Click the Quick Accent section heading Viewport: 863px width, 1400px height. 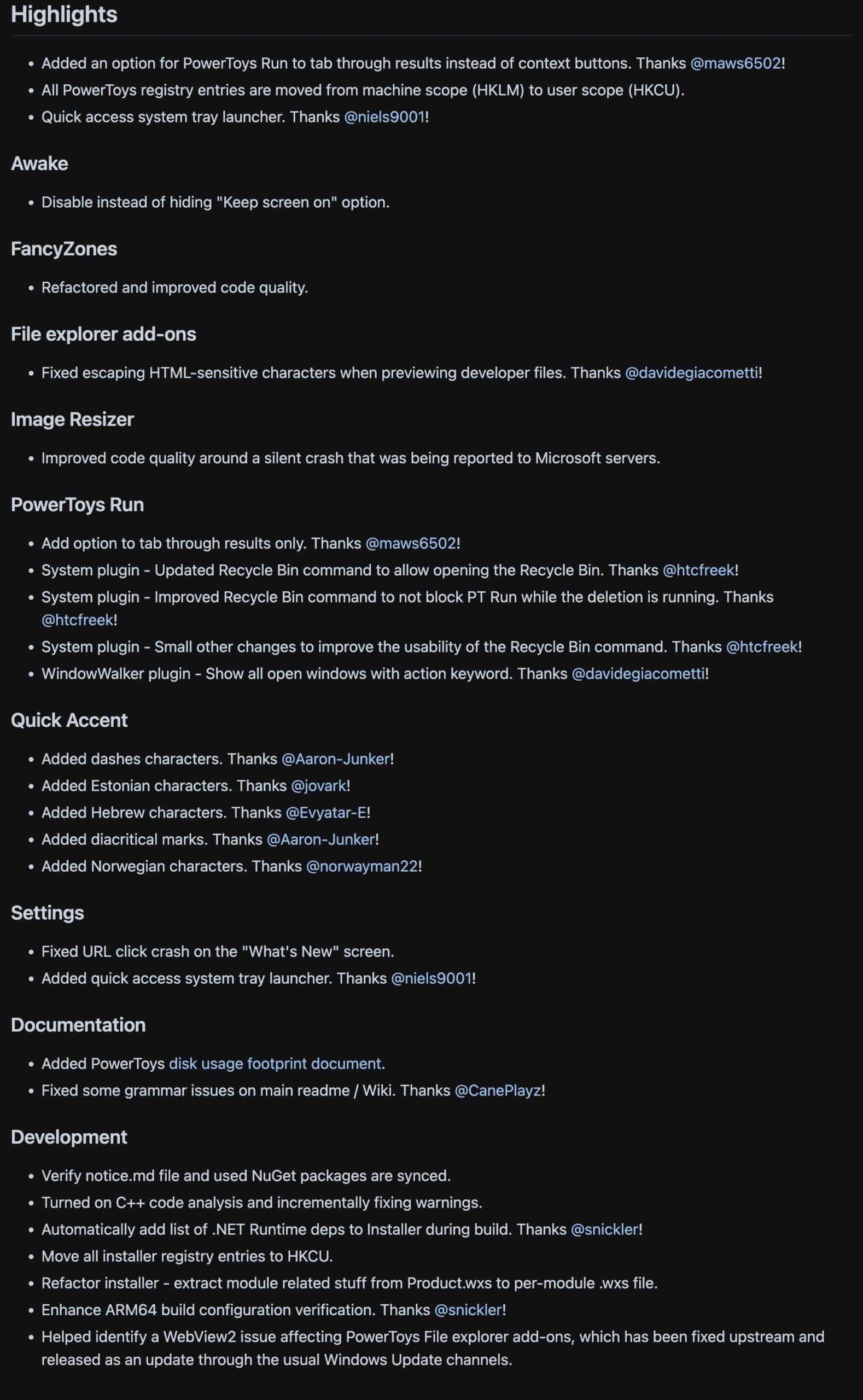[x=69, y=720]
